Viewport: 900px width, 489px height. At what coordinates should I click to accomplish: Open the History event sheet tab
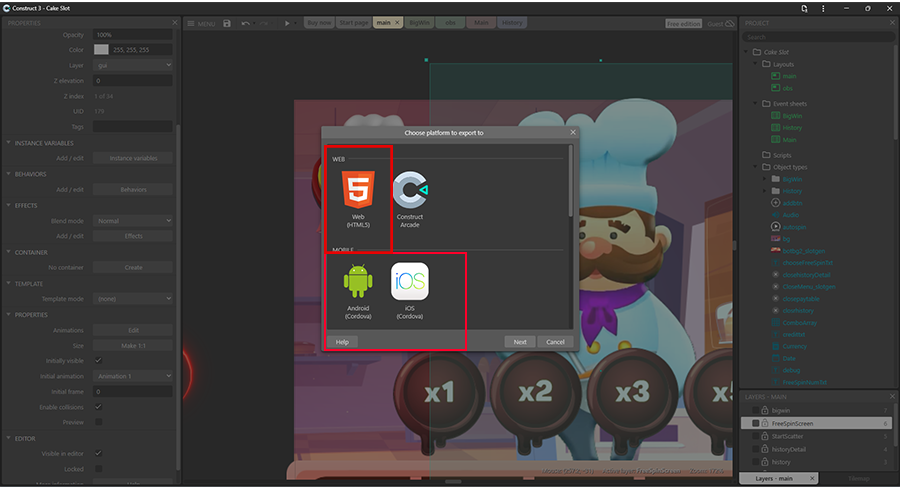[x=512, y=23]
